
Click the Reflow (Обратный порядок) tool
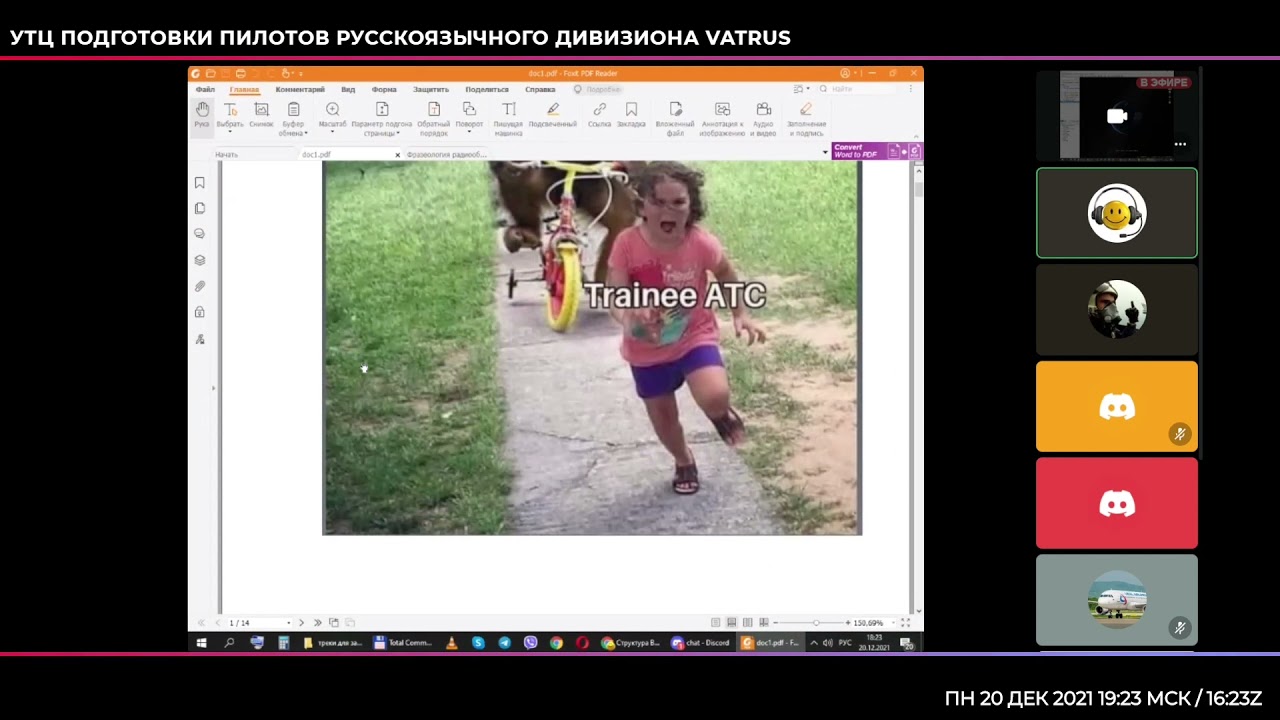point(434,118)
